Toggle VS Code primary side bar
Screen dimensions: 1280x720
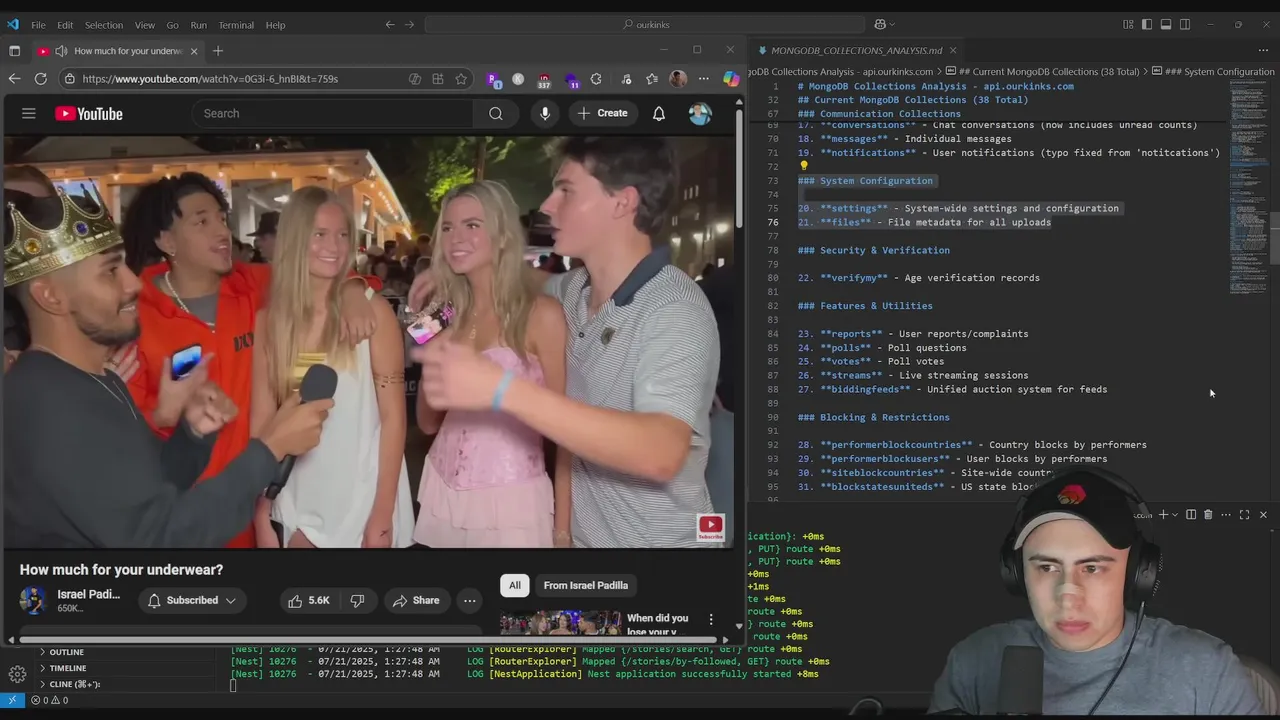[x=1147, y=24]
